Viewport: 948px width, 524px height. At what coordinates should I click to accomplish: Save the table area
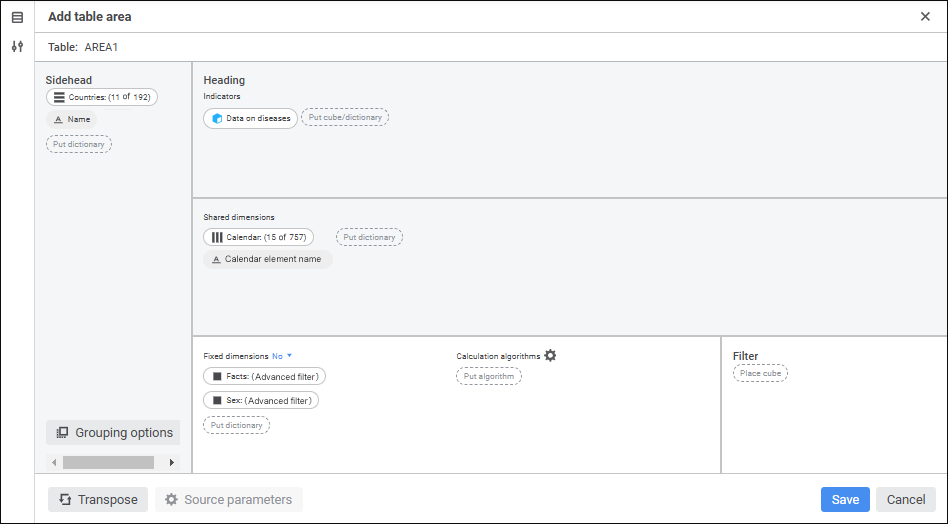point(845,499)
